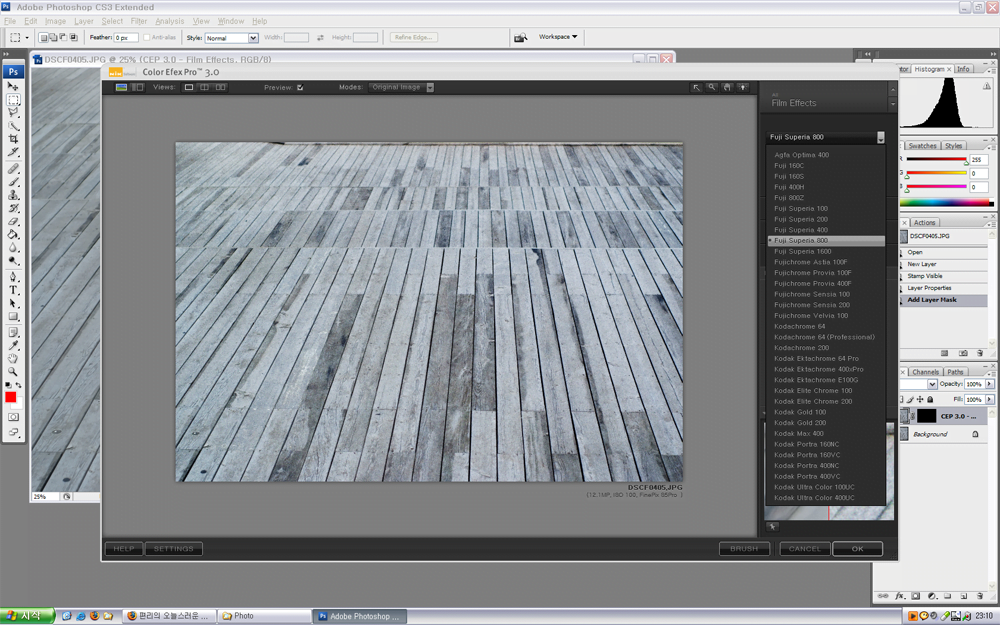
Task: Open the Style dropdown set to Normal
Action: coord(232,38)
